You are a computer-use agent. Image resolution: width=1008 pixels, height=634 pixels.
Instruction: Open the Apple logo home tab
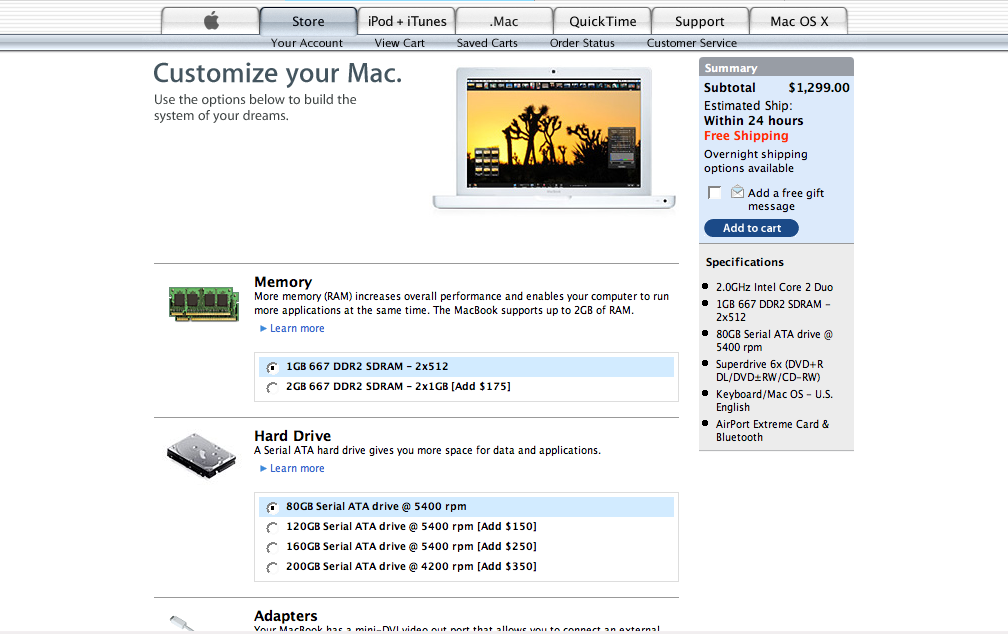(210, 21)
